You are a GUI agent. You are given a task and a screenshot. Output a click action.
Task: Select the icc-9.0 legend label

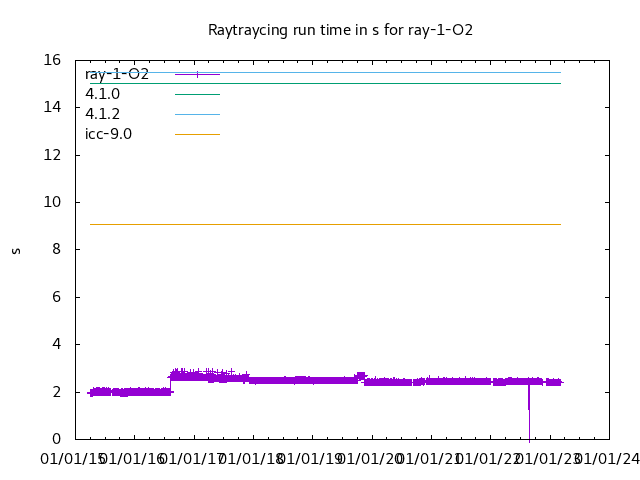[x=108, y=134]
